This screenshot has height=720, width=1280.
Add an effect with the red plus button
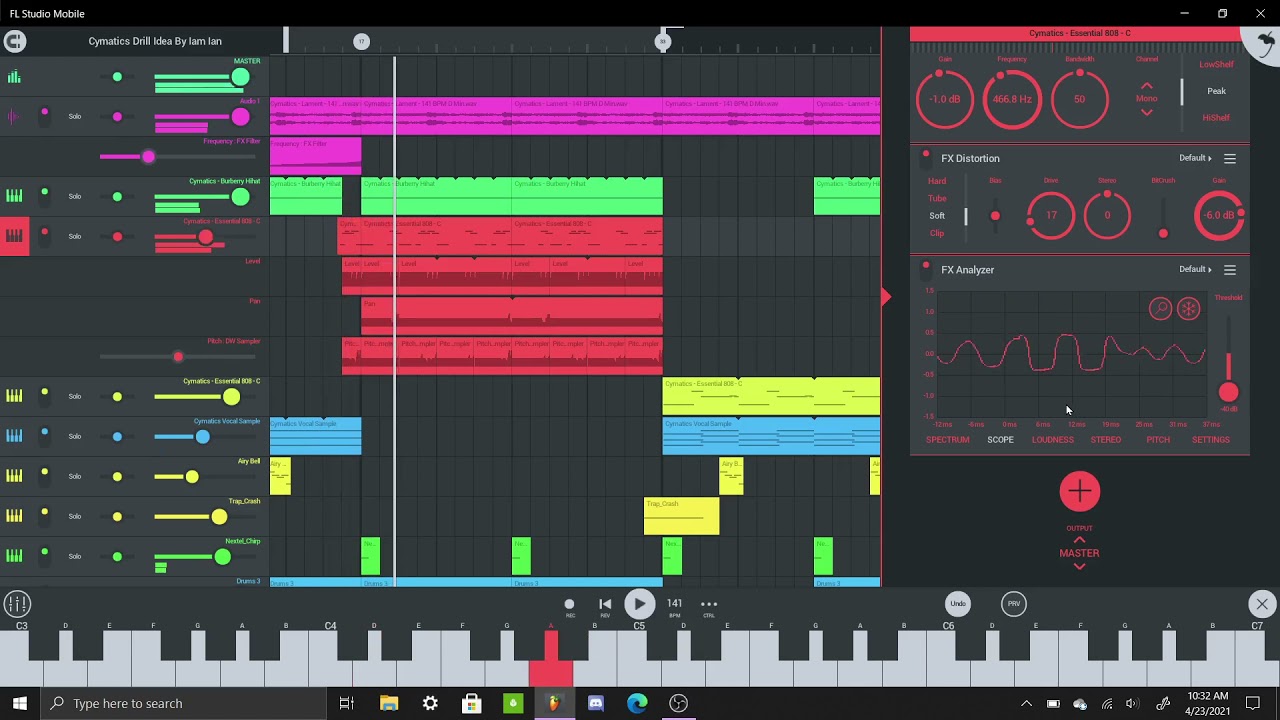pyautogui.click(x=1079, y=491)
